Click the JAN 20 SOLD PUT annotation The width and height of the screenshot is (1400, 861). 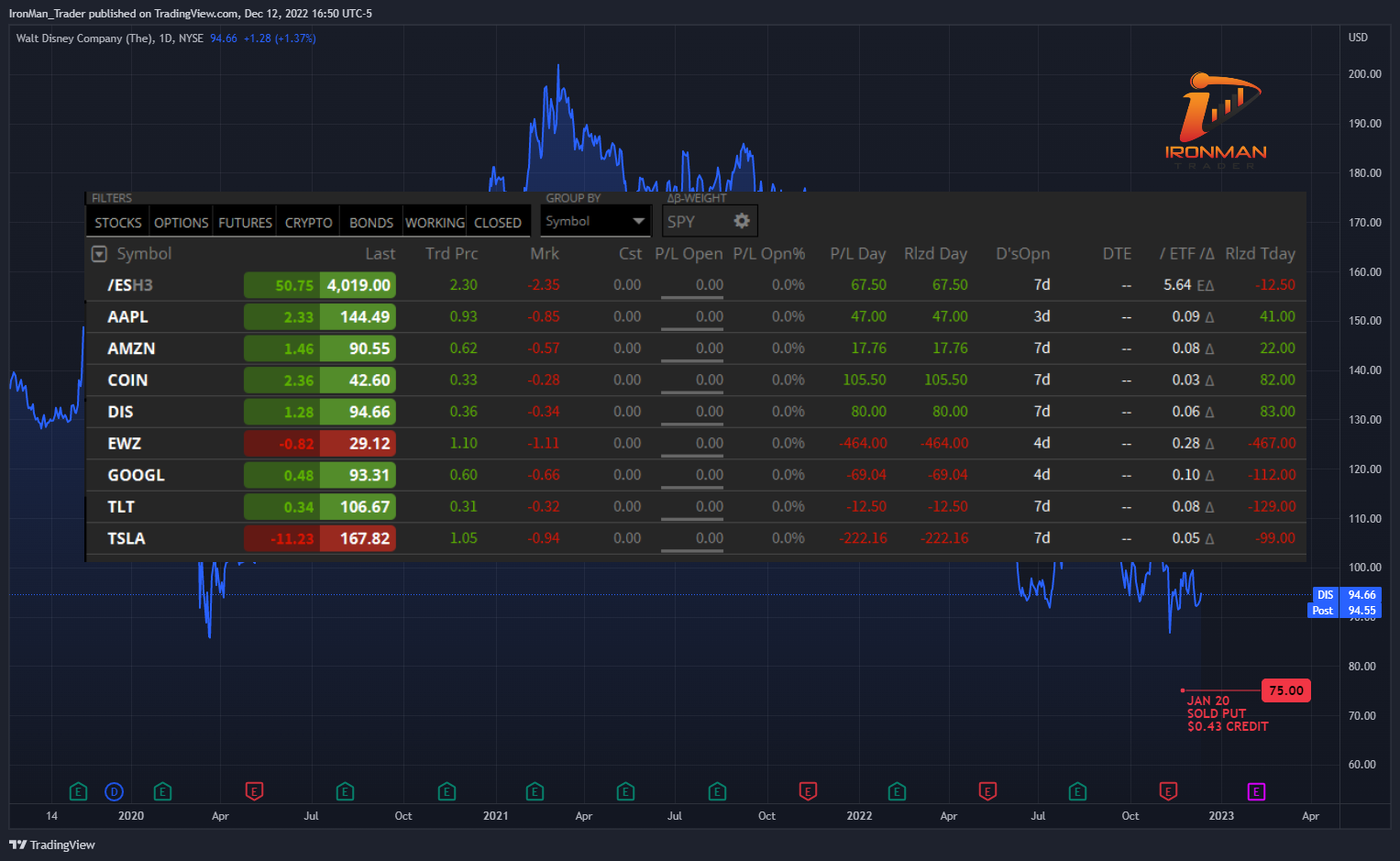[1228, 713]
